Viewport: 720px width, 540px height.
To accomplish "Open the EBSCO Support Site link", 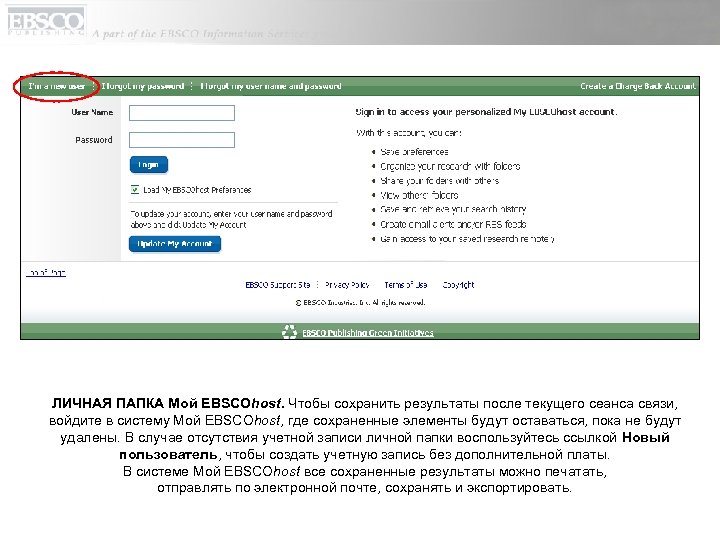I will [x=278, y=285].
